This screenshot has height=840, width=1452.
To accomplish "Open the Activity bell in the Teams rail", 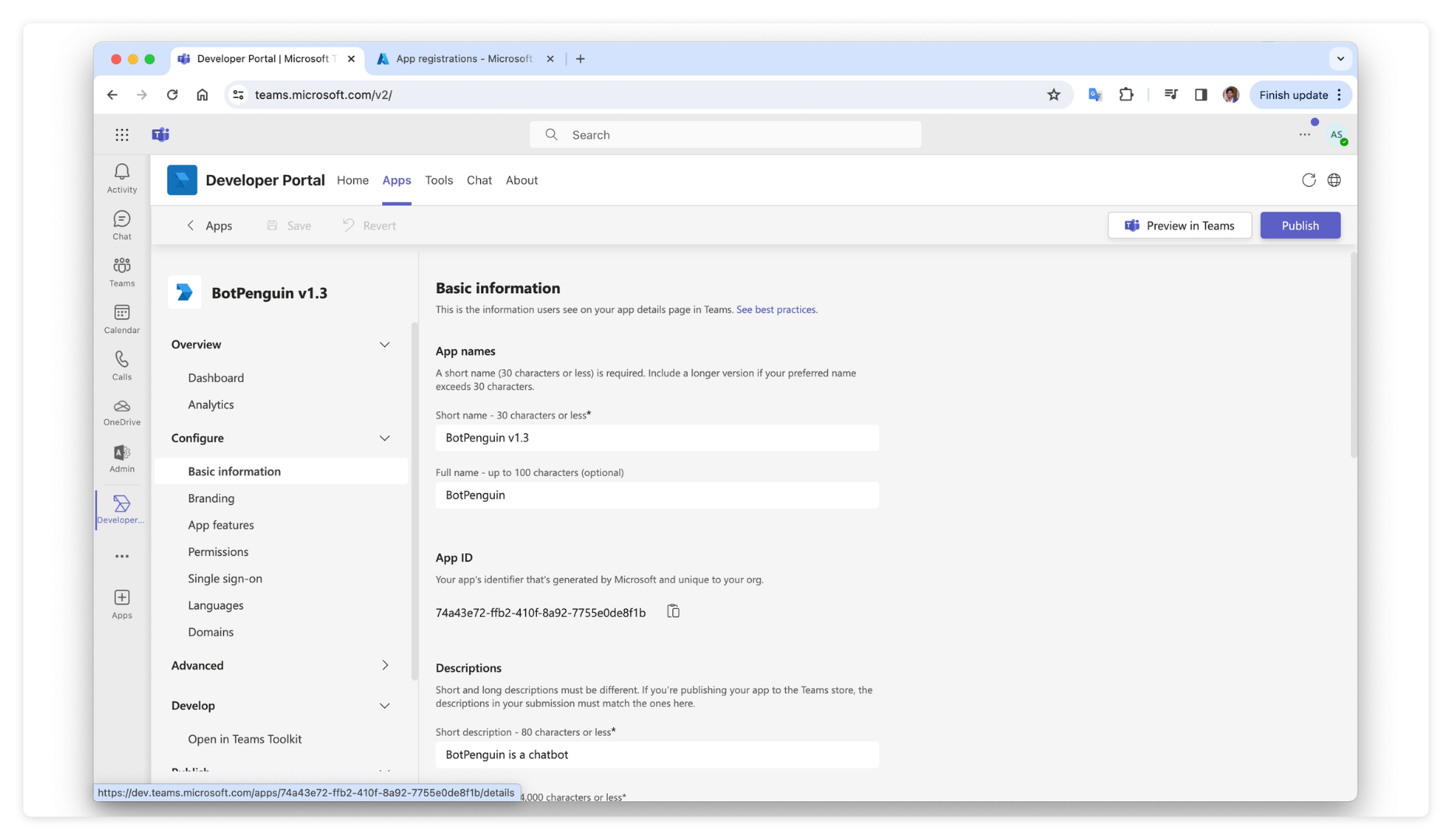I will coord(121,177).
